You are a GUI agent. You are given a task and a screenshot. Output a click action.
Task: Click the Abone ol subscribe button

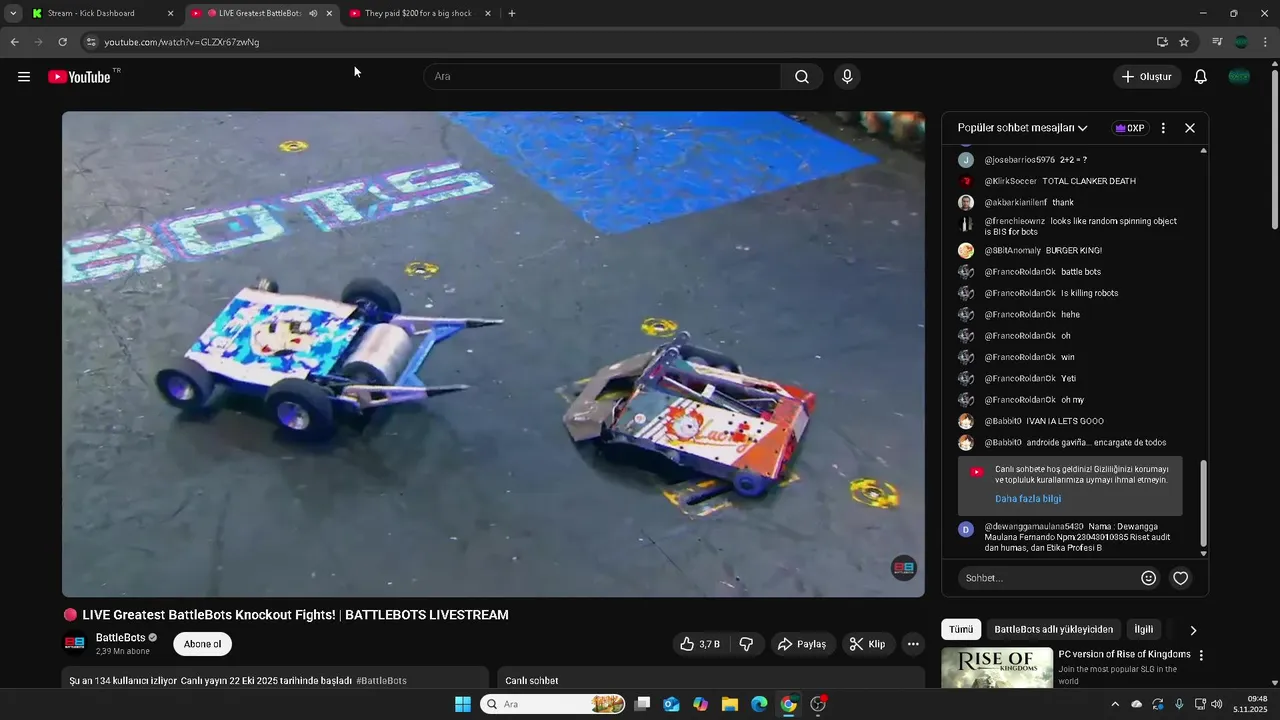(202, 644)
